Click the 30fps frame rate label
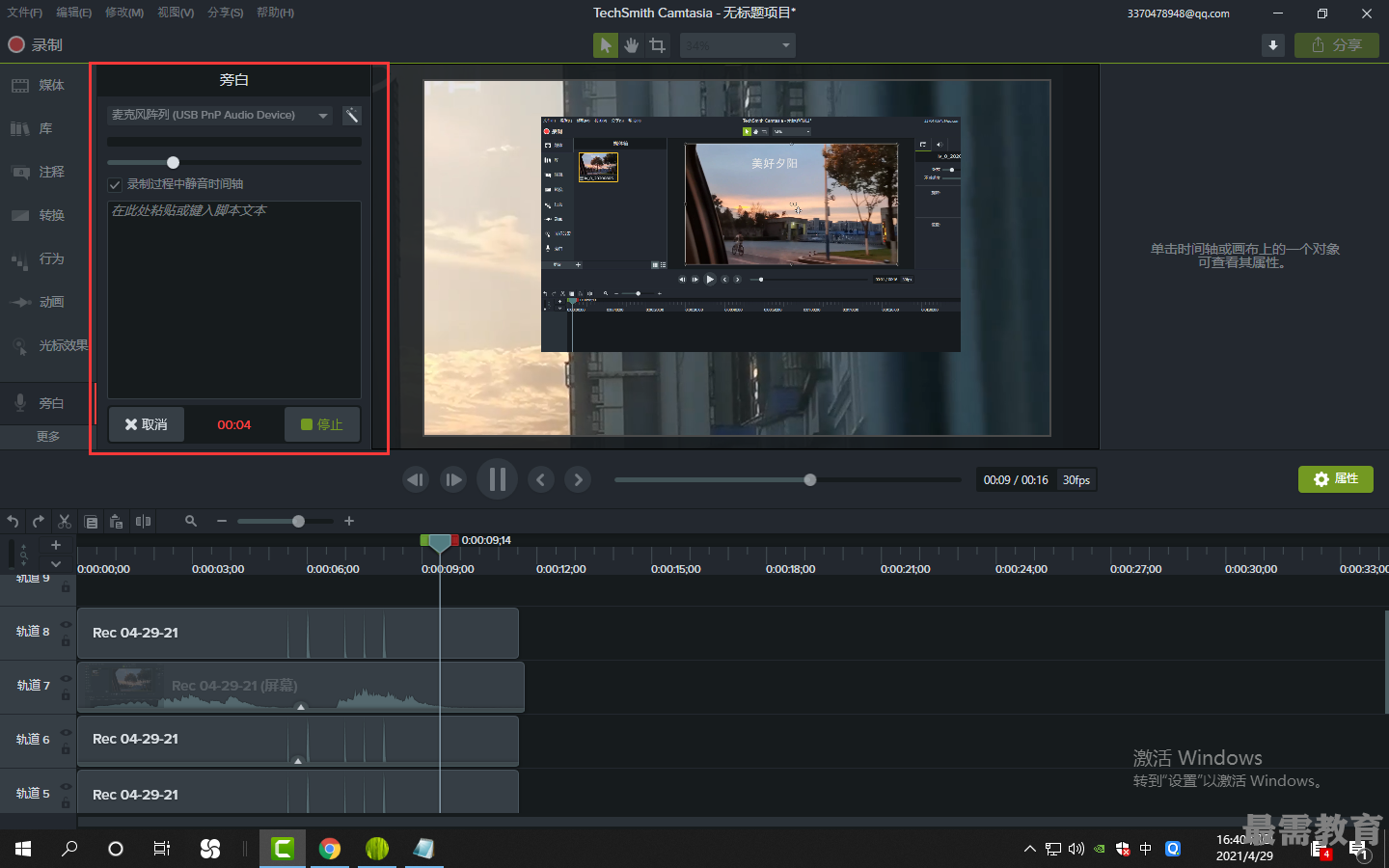The height and width of the screenshot is (868, 1389). (1076, 480)
